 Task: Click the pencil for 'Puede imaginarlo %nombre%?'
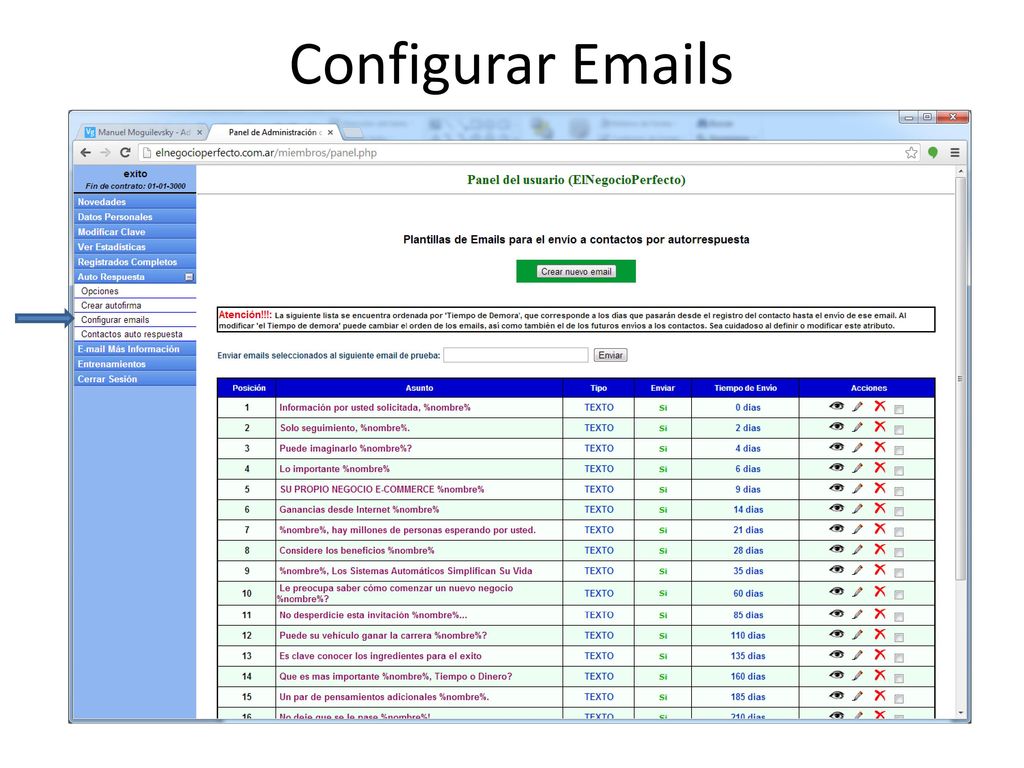(857, 448)
